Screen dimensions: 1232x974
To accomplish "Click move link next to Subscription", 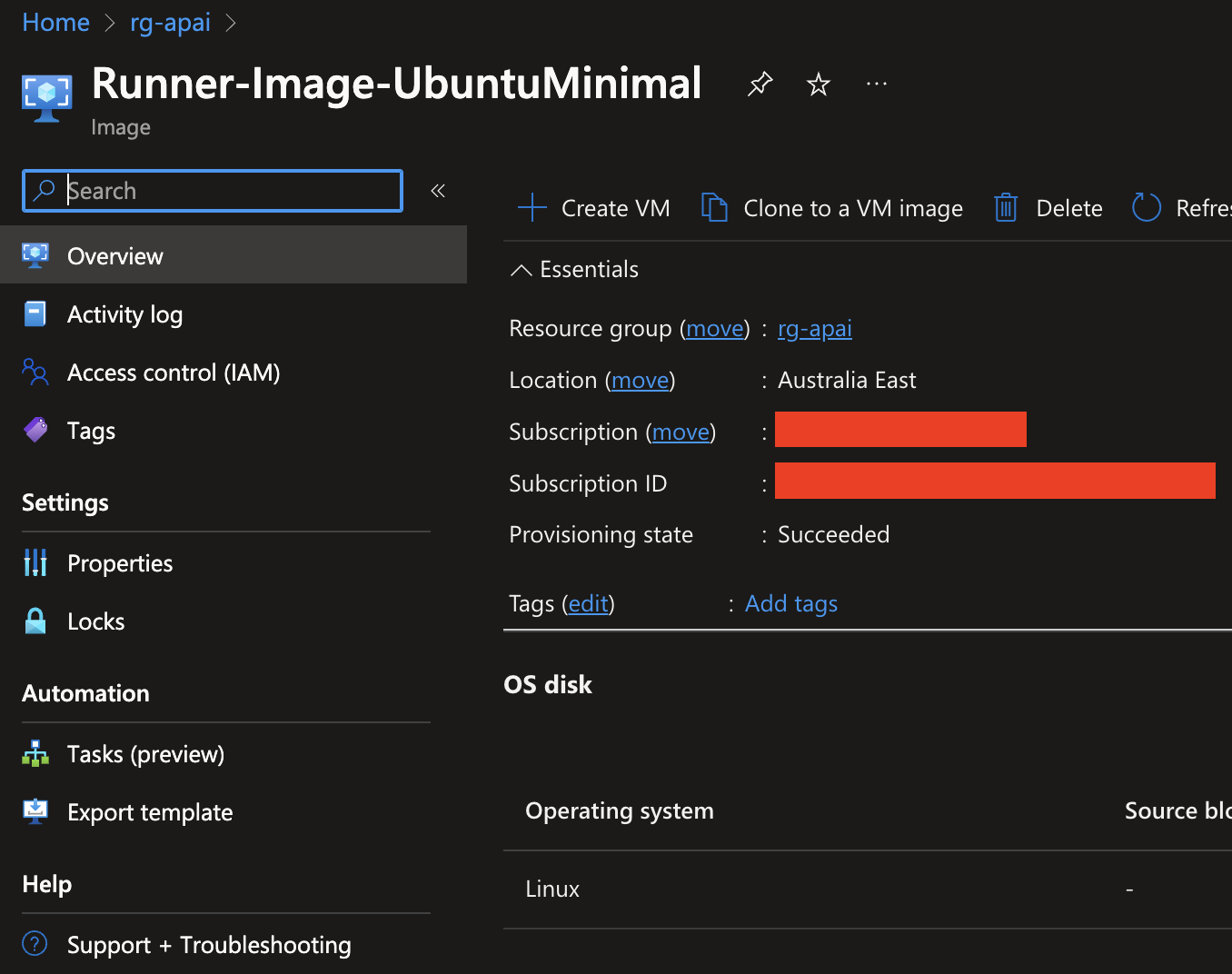I will [681, 432].
